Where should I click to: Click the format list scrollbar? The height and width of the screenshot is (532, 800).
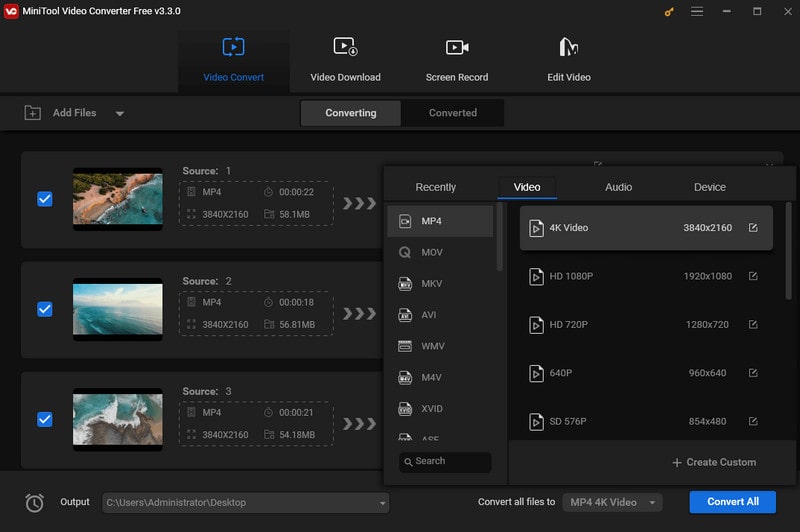(499, 237)
